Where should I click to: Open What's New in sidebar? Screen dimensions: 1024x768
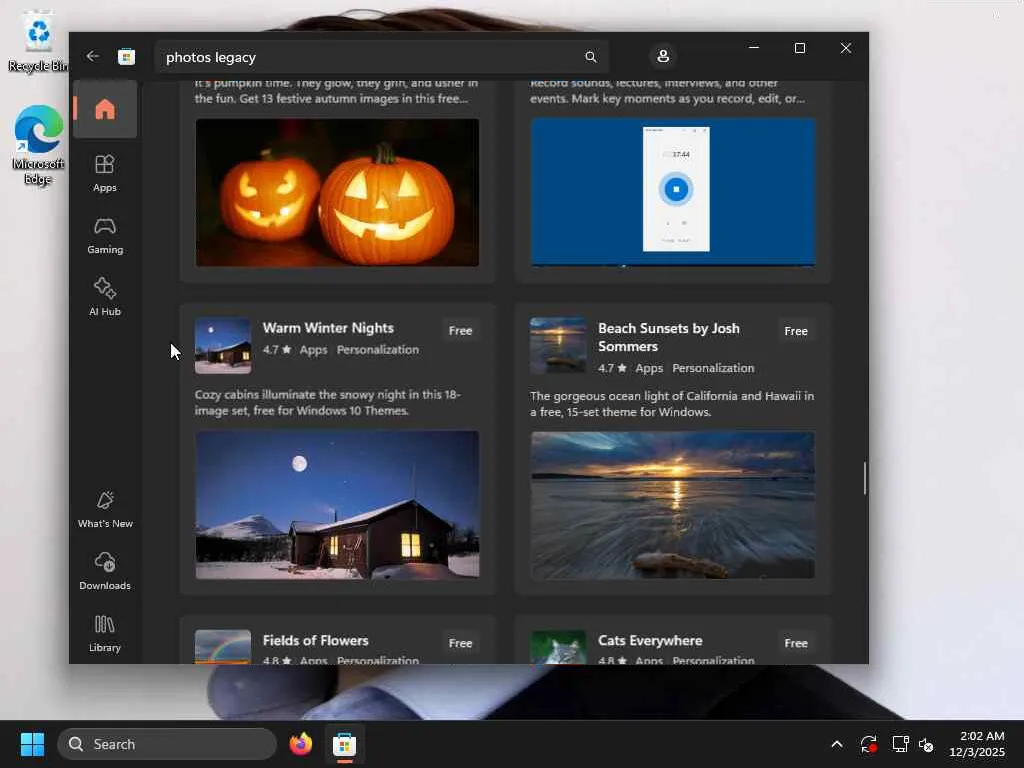pos(105,510)
